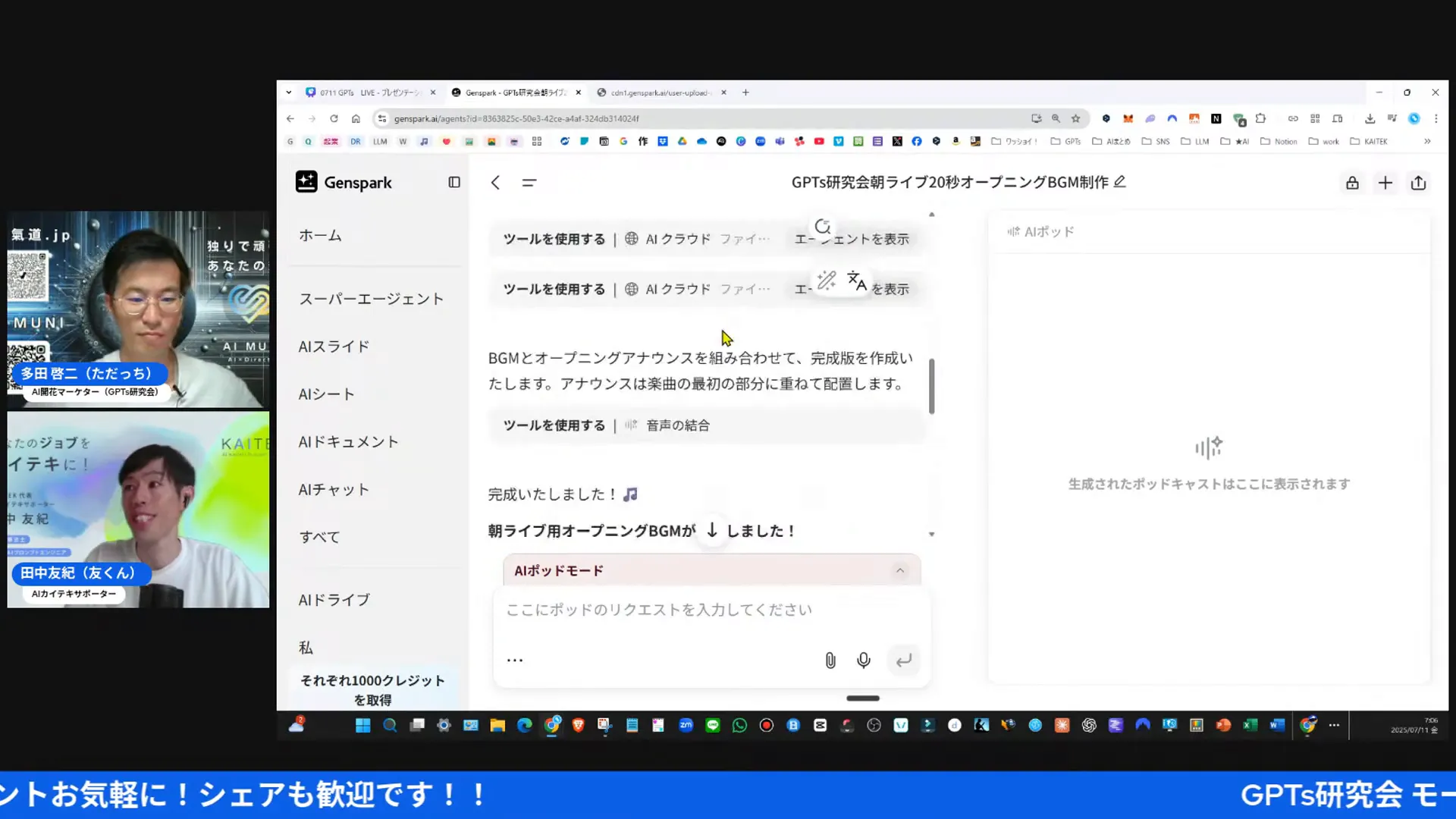
Task: Jump to latest message with down arrow
Action: (712, 530)
